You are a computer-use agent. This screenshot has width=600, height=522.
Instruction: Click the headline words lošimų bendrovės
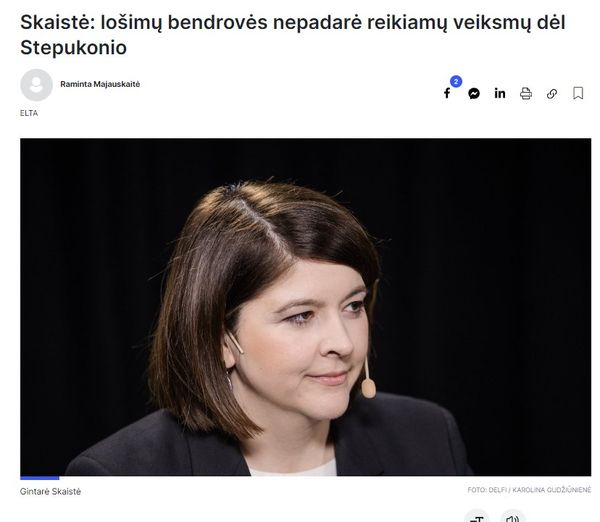[x=184, y=22]
